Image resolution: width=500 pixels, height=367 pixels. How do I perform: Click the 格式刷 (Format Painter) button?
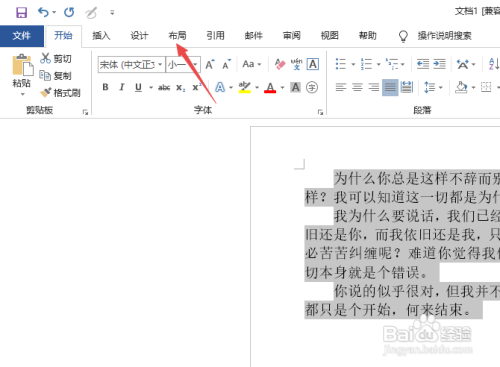[60, 93]
